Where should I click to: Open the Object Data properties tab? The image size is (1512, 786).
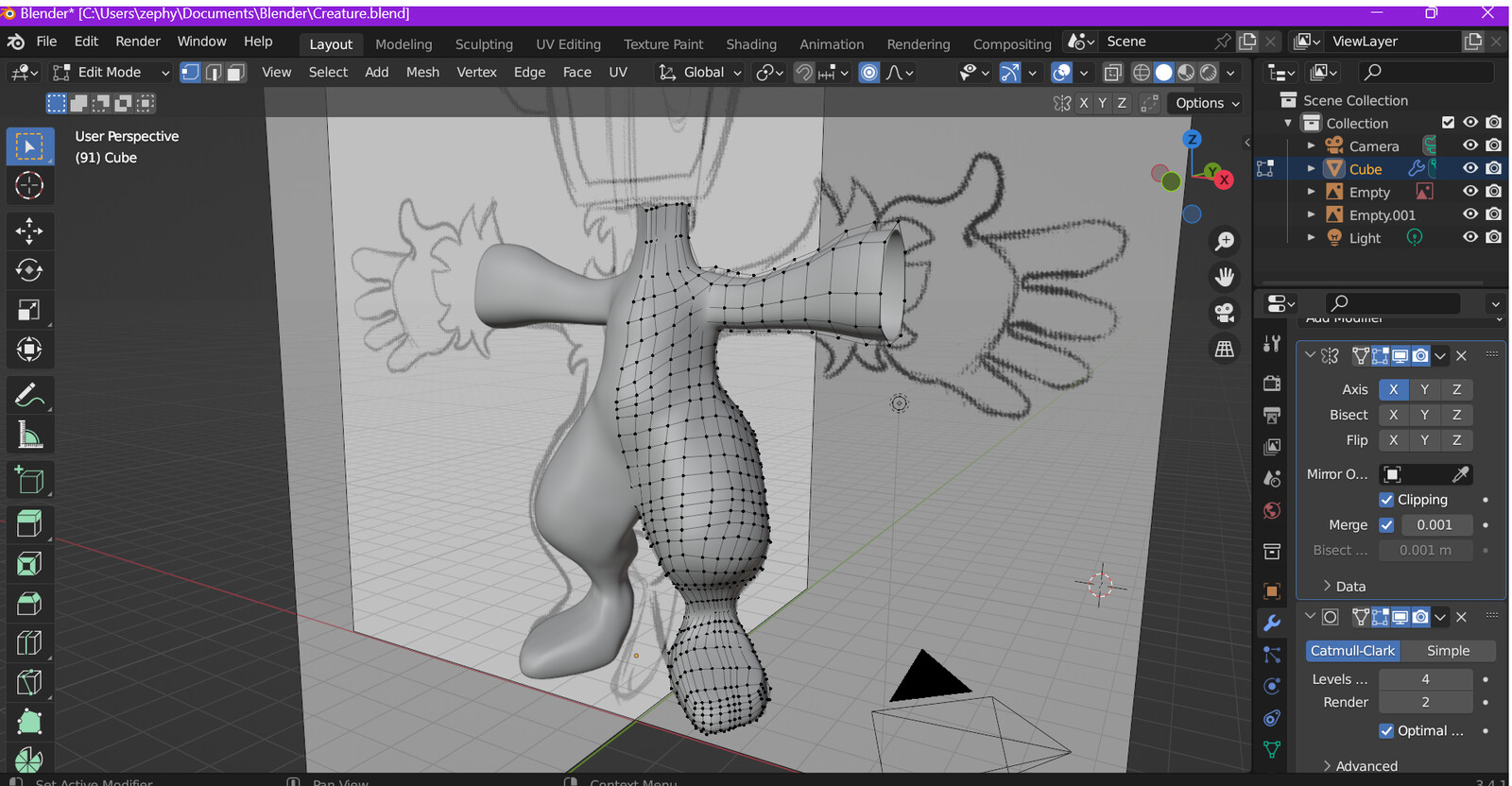(1272, 750)
